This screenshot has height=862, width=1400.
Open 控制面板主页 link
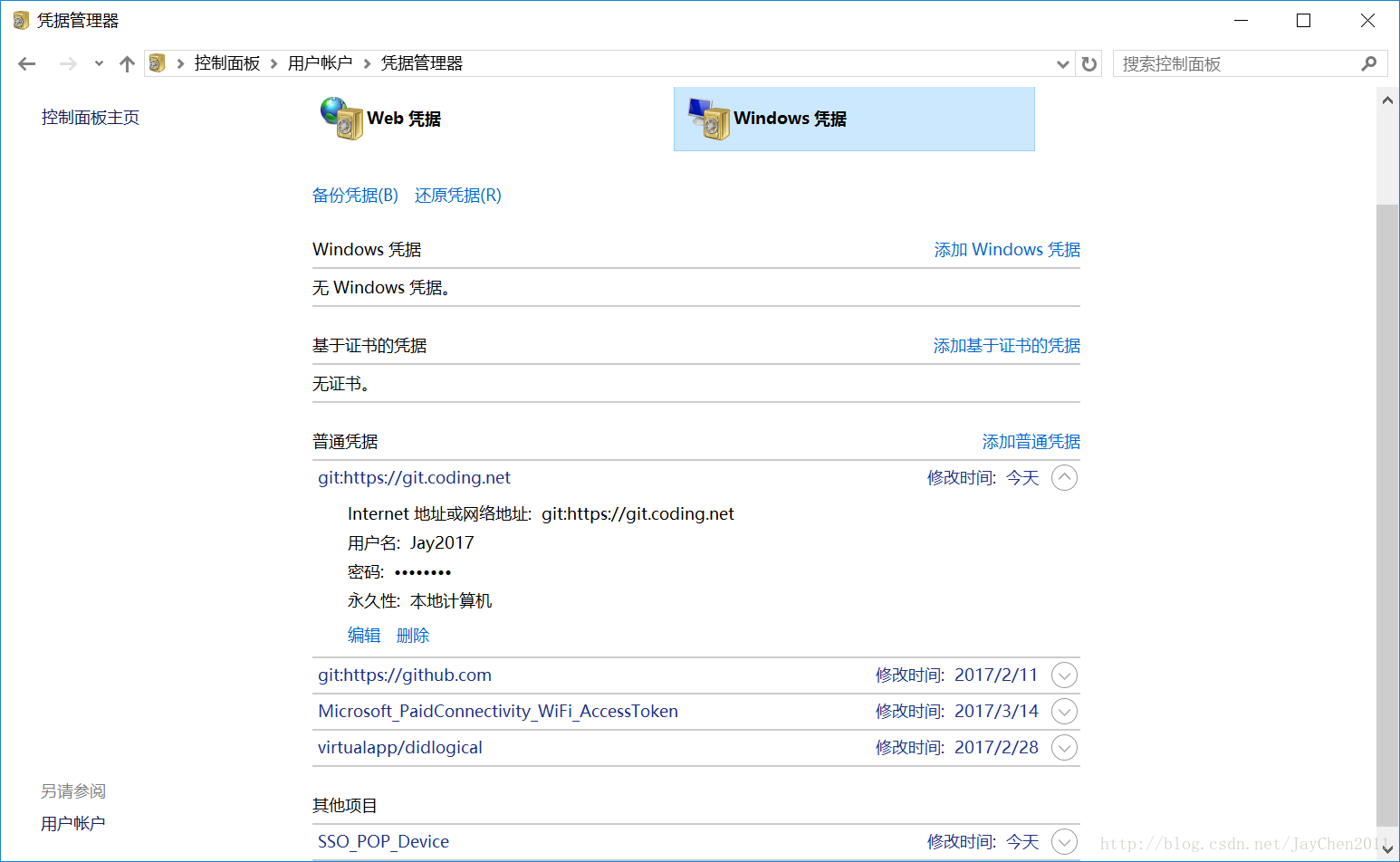(91, 118)
